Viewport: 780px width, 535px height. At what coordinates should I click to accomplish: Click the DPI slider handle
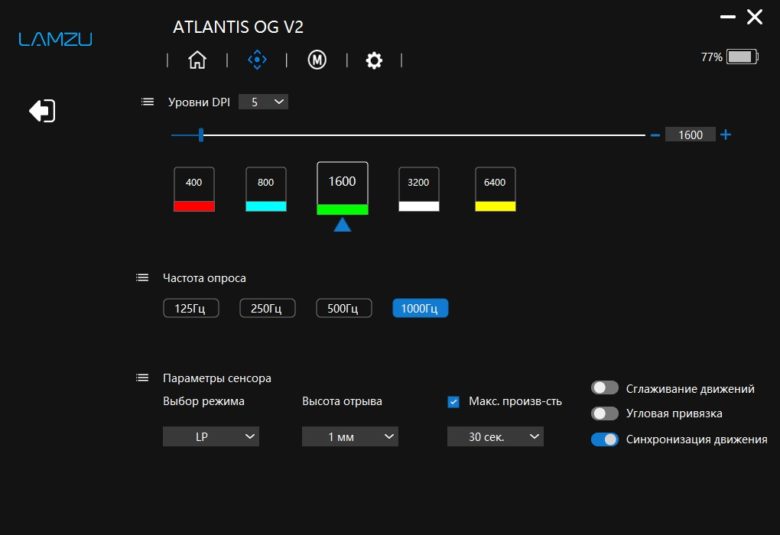point(201,135)
